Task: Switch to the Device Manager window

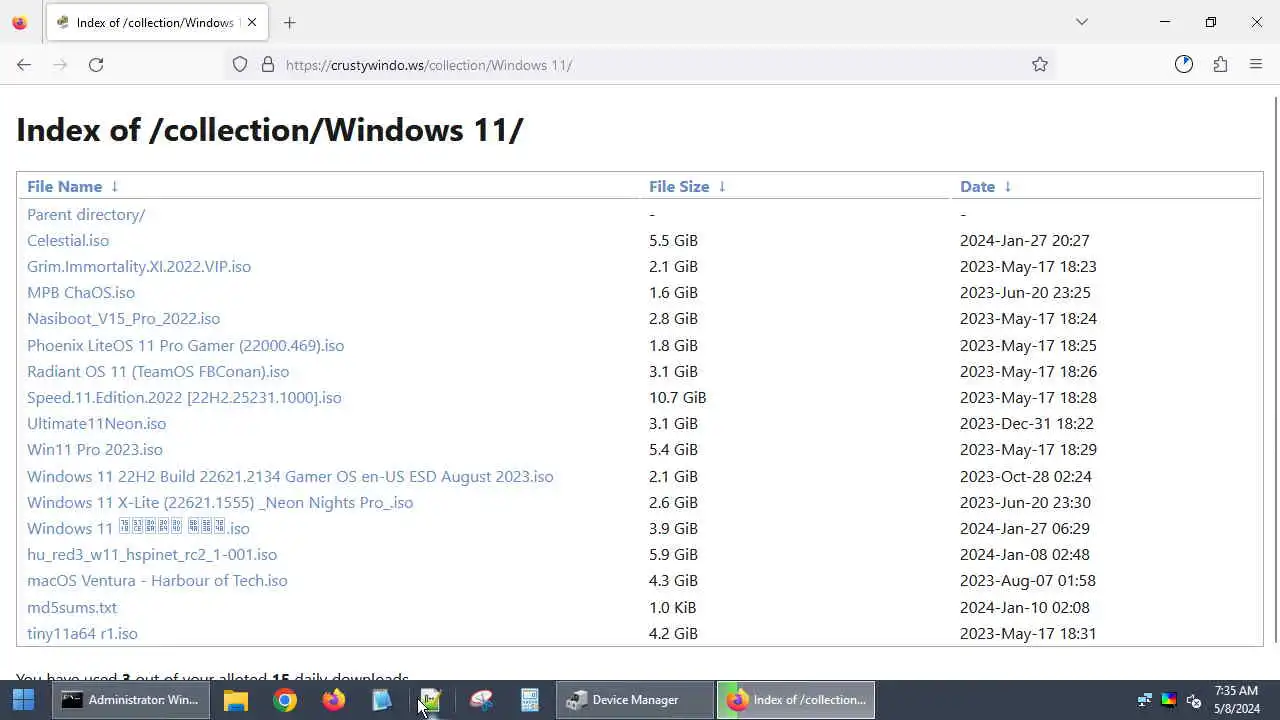Action: 636,700
